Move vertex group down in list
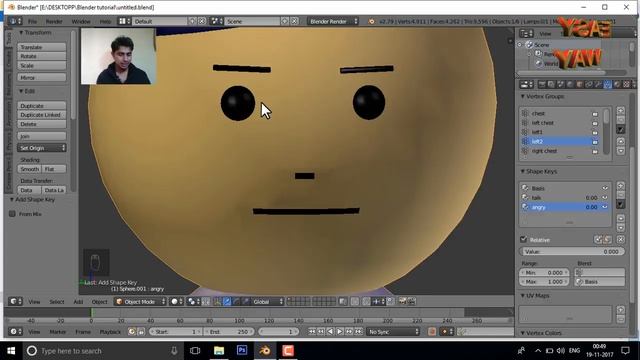Screen dimensions: 640x360 [x=620, y=151]
